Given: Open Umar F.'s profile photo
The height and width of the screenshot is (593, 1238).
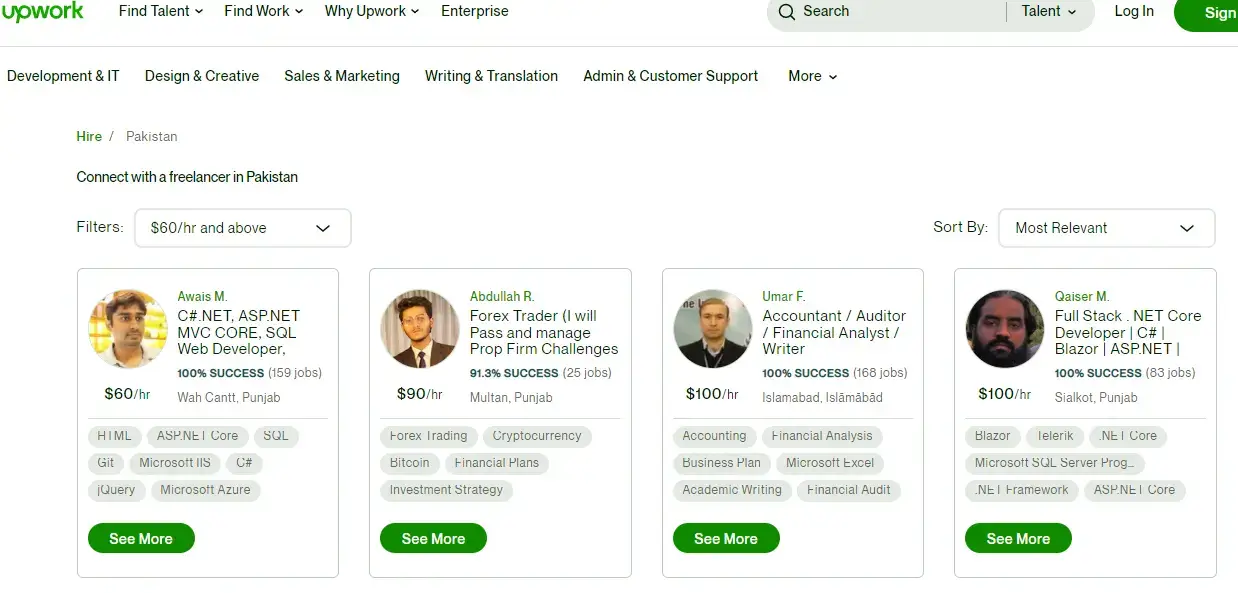Looking at the screenshot, I should pyautogui.click(x=713, y=329).
